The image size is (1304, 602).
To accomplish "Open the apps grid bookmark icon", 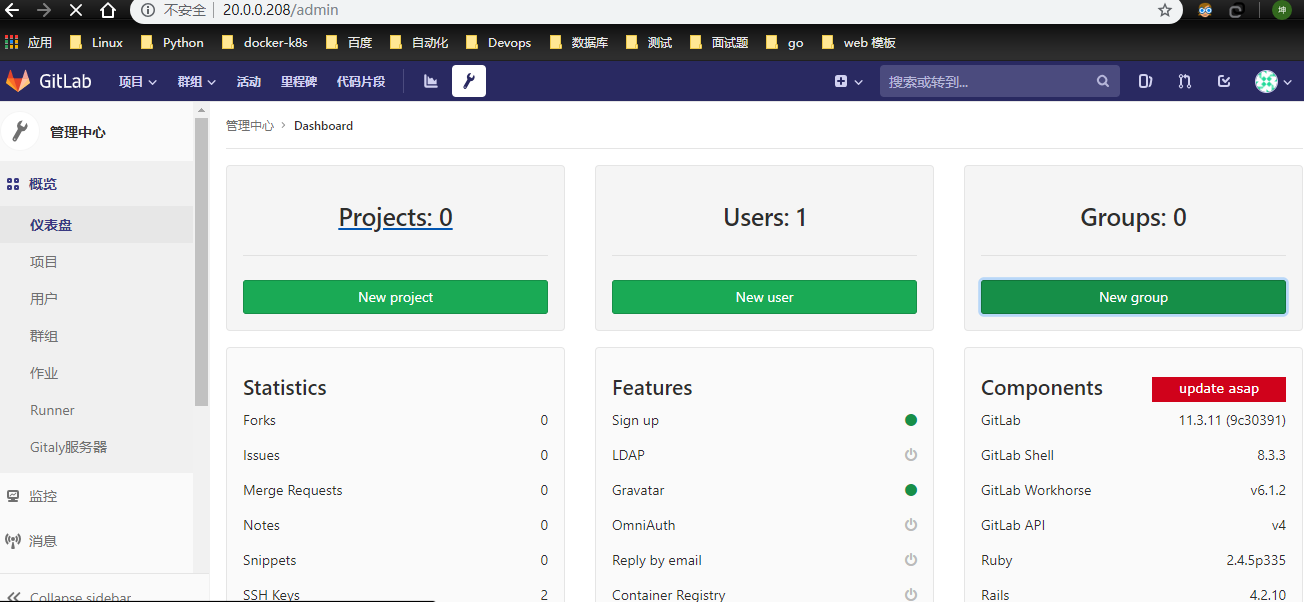I will (x=12, y=42).
